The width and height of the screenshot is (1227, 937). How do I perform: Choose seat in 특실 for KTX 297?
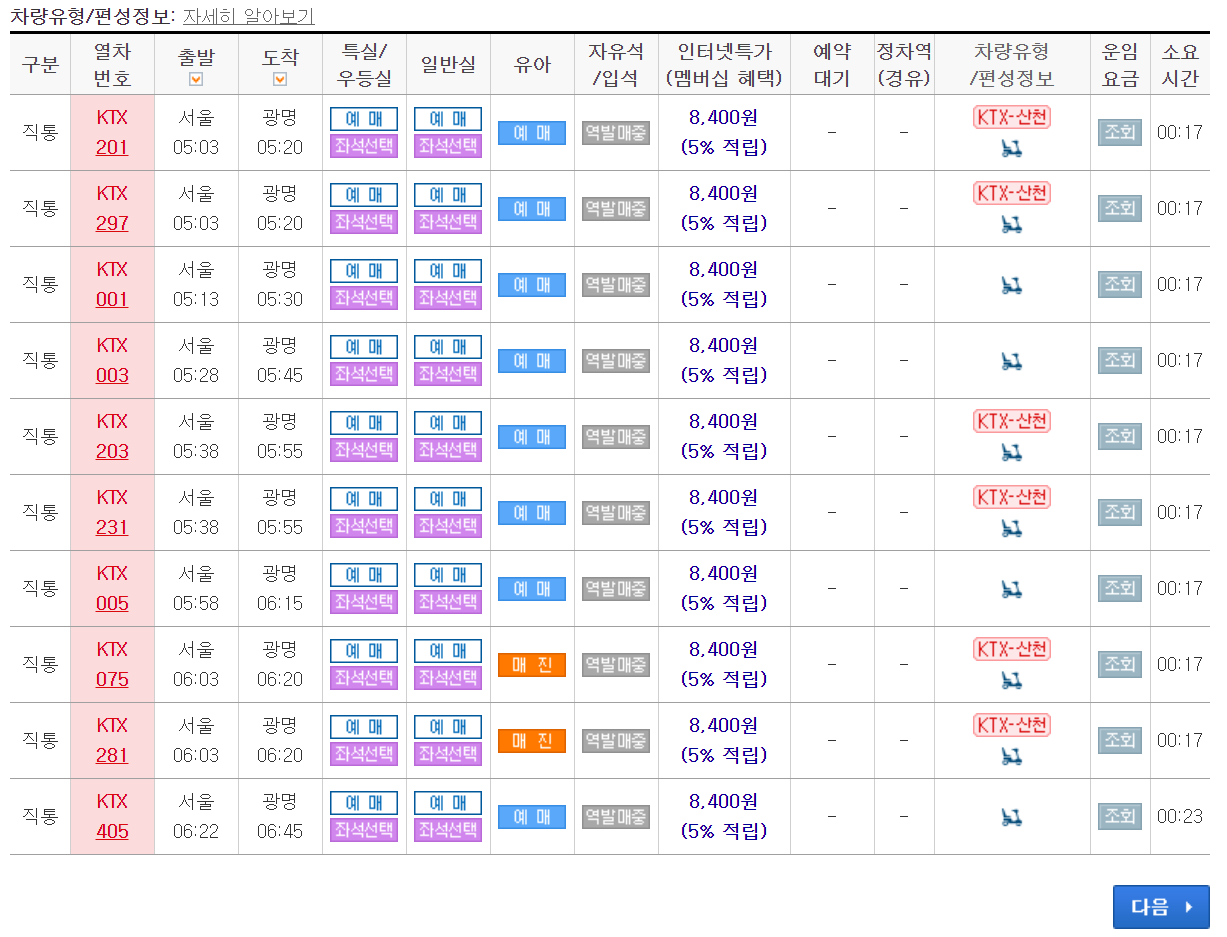click(364, 222)
